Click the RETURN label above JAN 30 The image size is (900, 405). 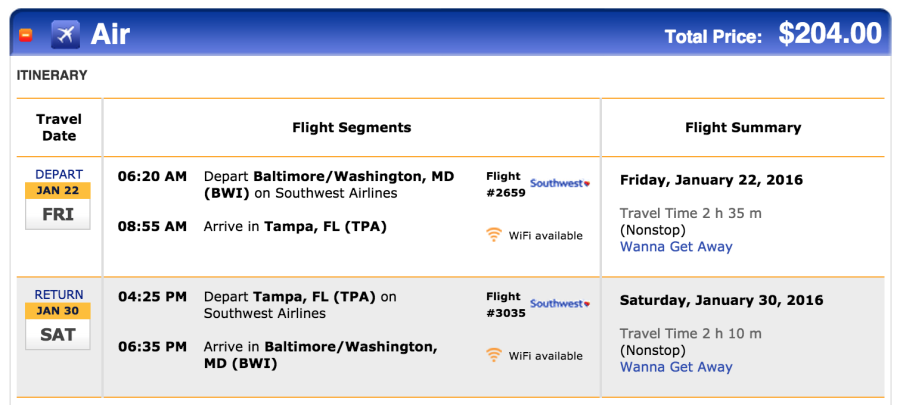point(59,295)
